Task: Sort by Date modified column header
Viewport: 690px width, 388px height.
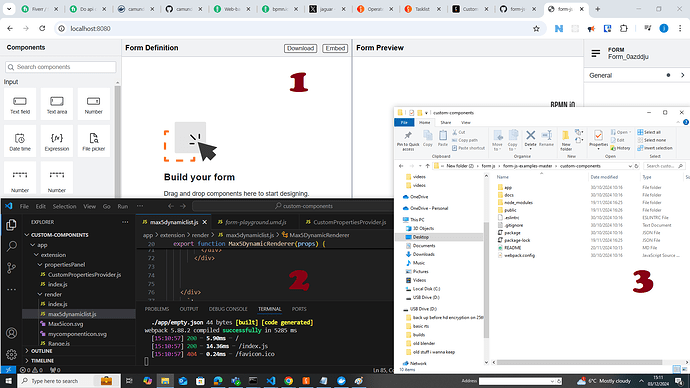Action: tap(604, 177)
